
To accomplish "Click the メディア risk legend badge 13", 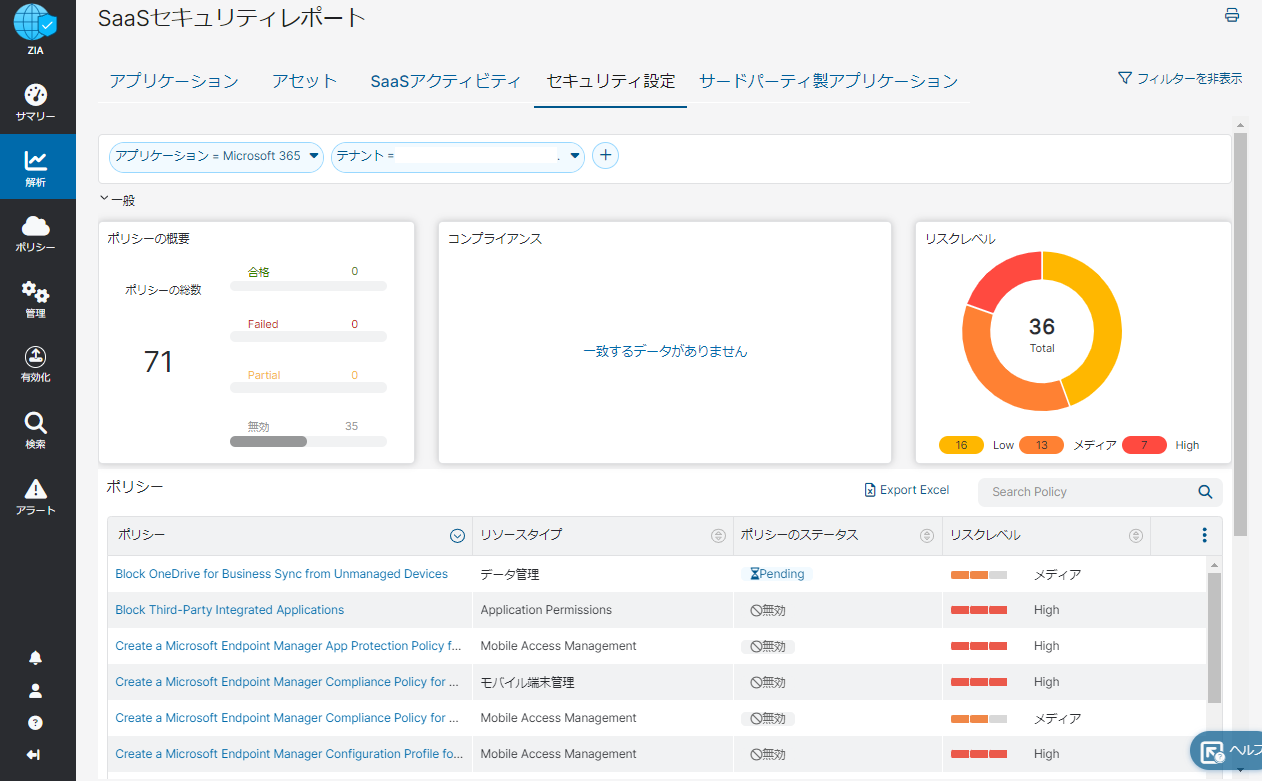I will (x=1042, y=445).
